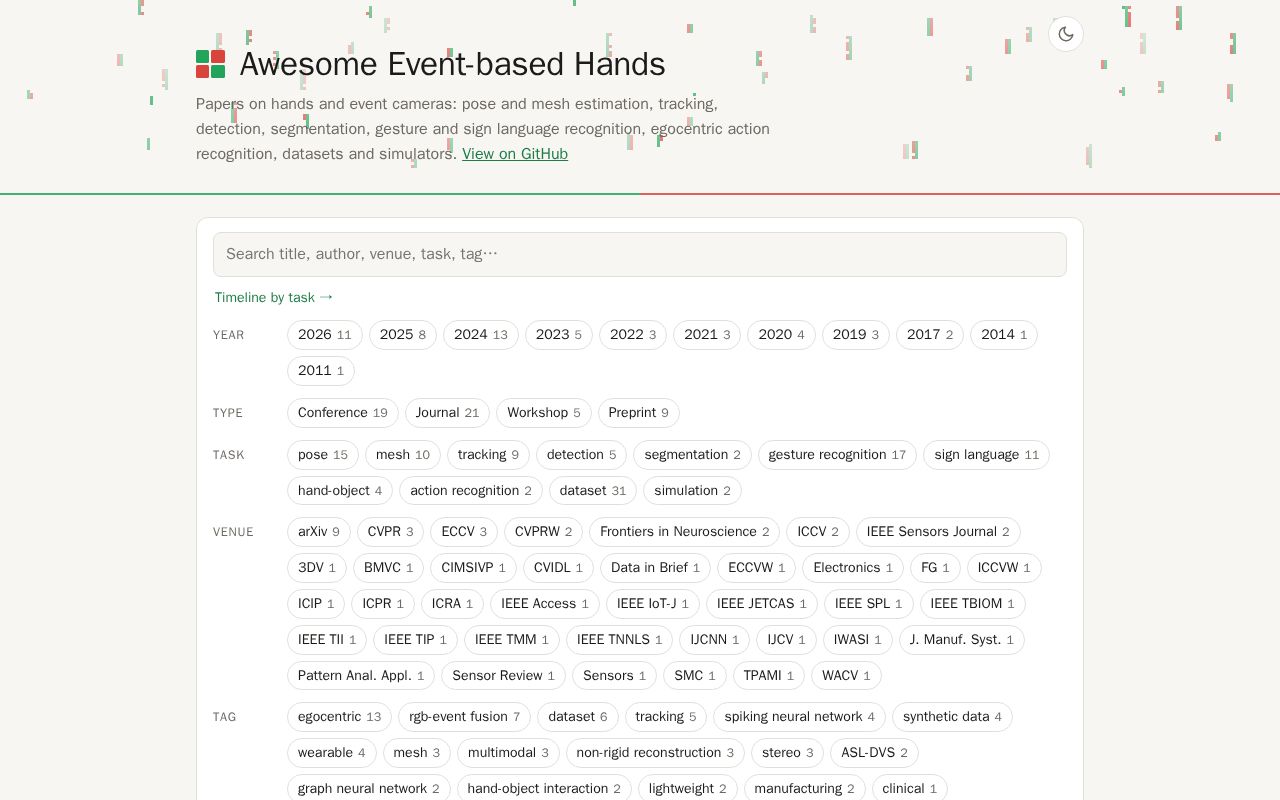Filter by year 2025

403,335
